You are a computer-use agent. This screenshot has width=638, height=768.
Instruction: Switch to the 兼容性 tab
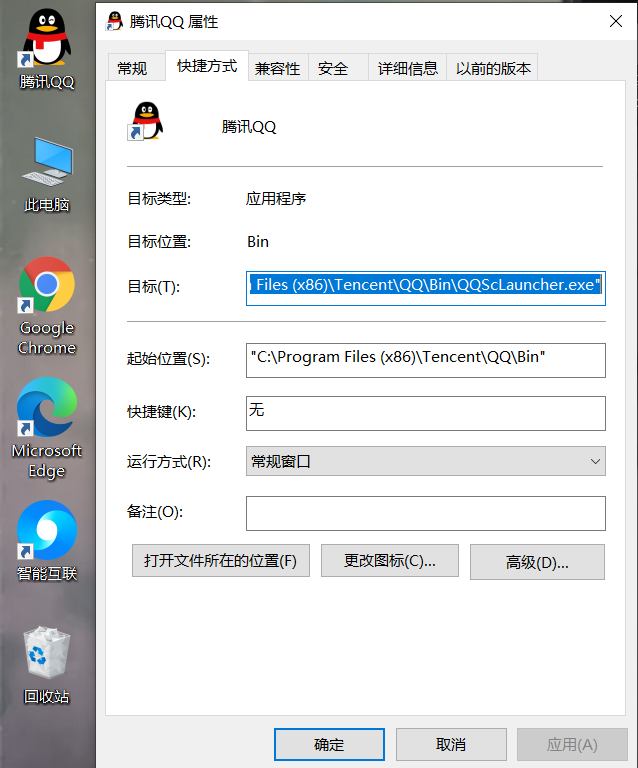pyautogui.click(x=278, y=68)
